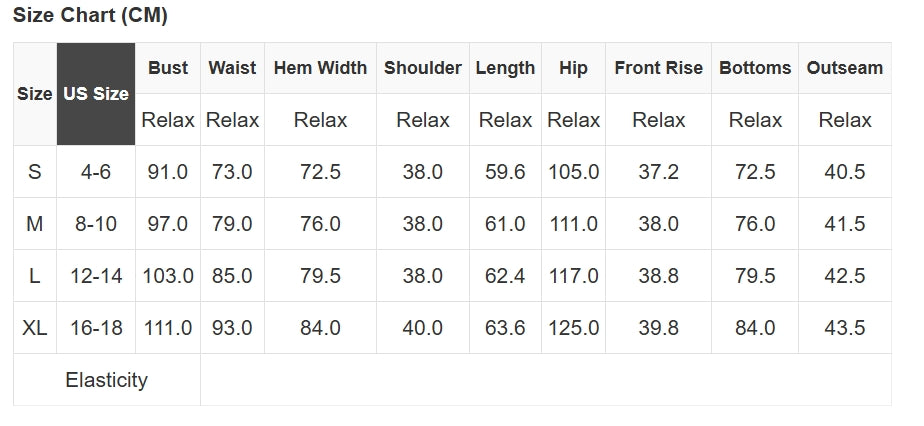Select the Front Rise column header
Screen dimensions: 924x426
[x=658, y=68]
